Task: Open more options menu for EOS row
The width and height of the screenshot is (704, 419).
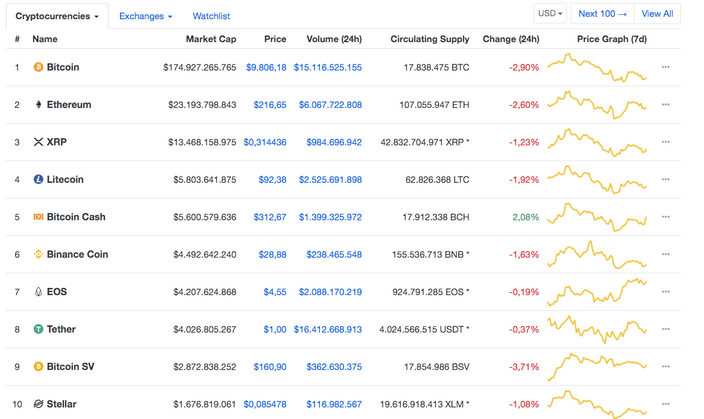Action: tap(666, 292)
